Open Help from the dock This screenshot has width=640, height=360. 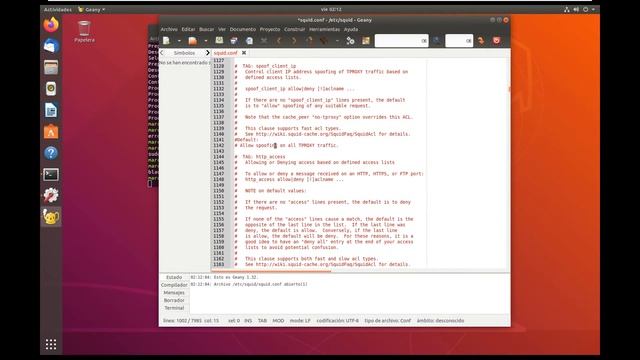click(51, 153)
